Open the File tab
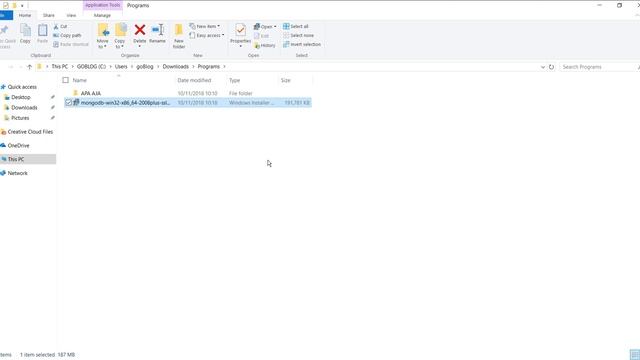640x360 pixels. [x=6, y=15]
